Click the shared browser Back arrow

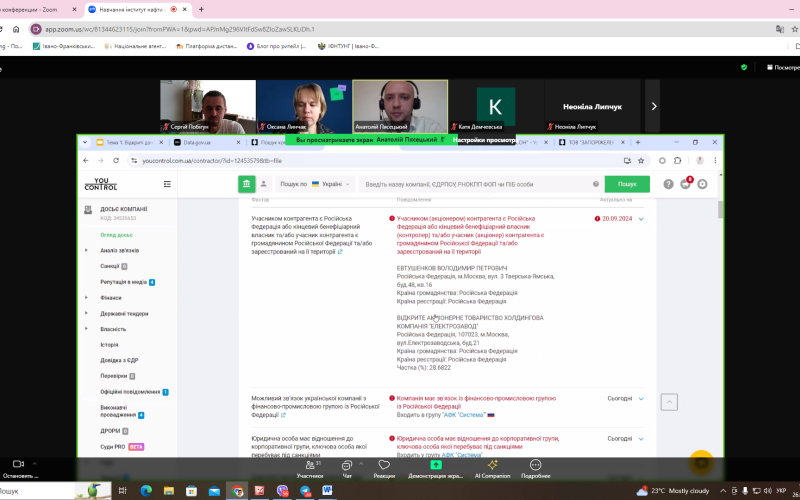pos(86,161)
